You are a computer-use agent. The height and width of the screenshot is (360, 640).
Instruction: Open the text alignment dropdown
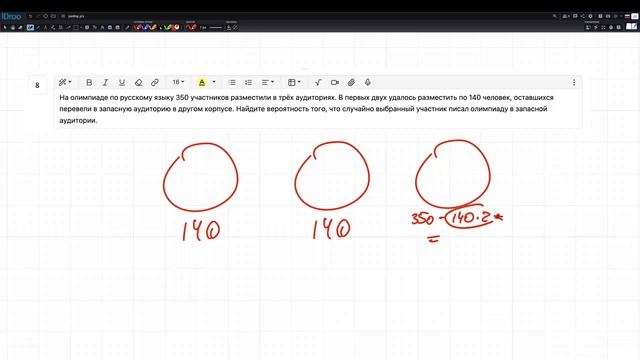click(267, 82)
